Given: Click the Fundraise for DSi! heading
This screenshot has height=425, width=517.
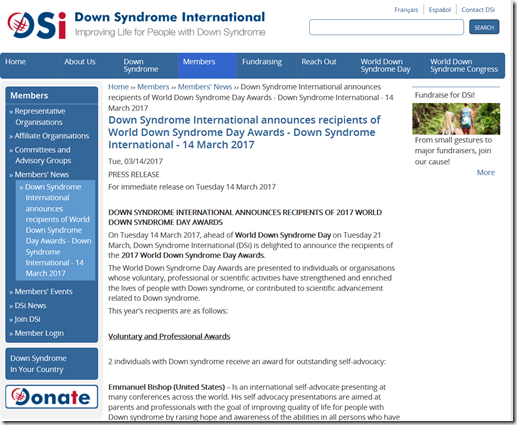Looking at the screenshot, I should point(445,95).
